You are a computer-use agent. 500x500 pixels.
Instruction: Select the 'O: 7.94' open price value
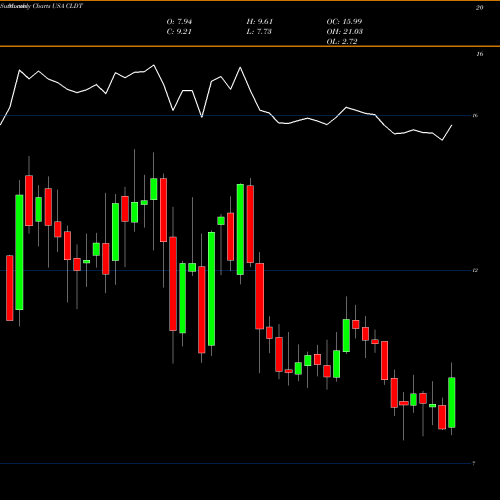(x=179, y=22)
